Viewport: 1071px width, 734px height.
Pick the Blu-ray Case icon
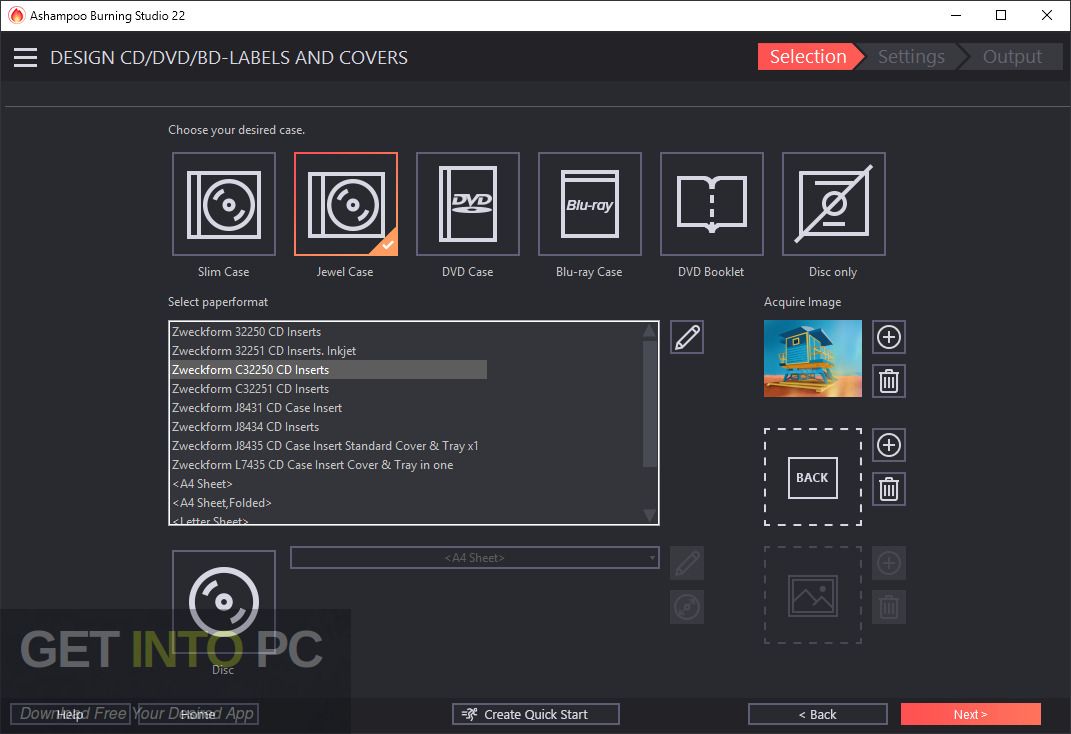[x=589, y=204]
